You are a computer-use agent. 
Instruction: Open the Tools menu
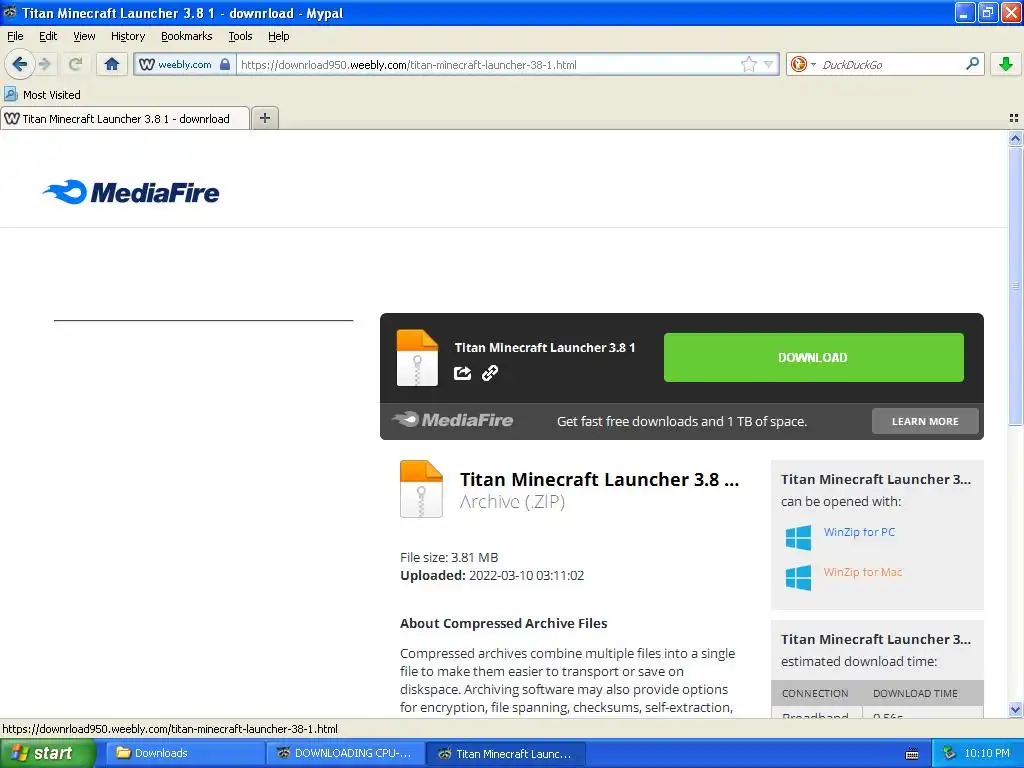click(x=240, y=36)
